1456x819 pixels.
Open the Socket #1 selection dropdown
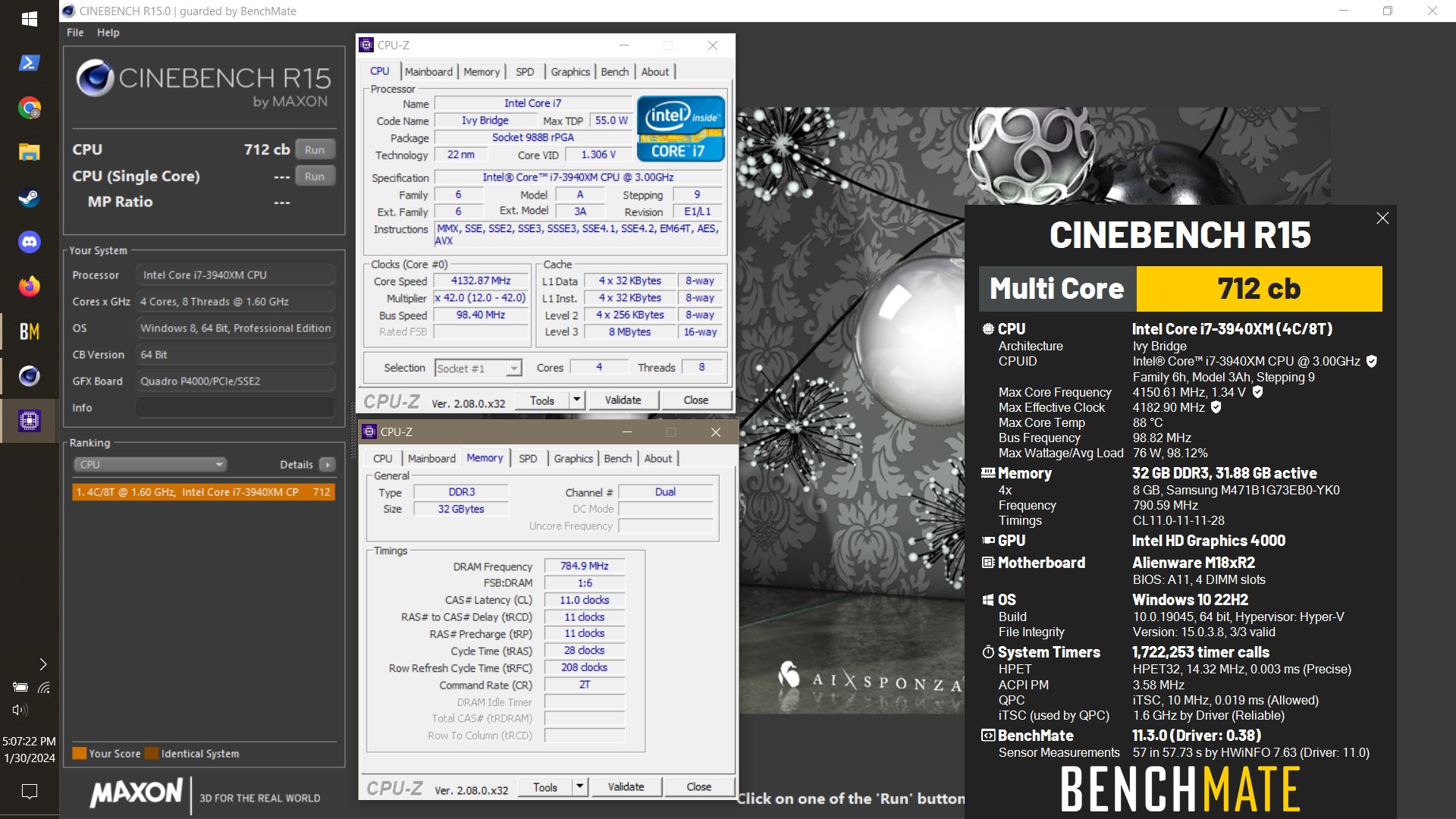tap(479, 369)
